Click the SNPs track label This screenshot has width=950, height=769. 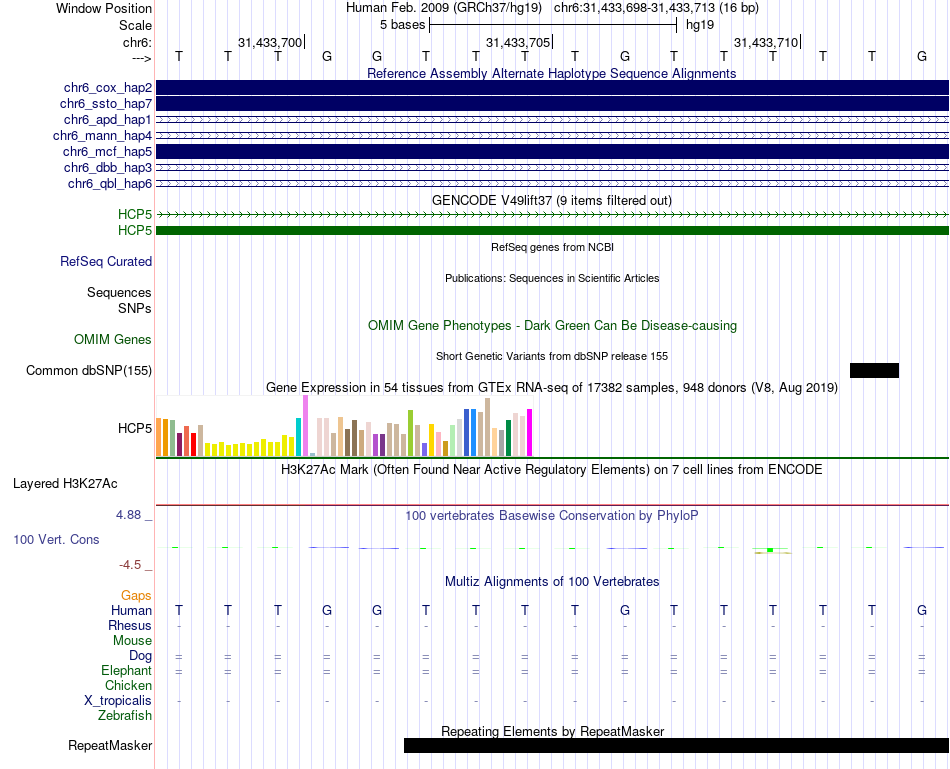pos(135,308)
